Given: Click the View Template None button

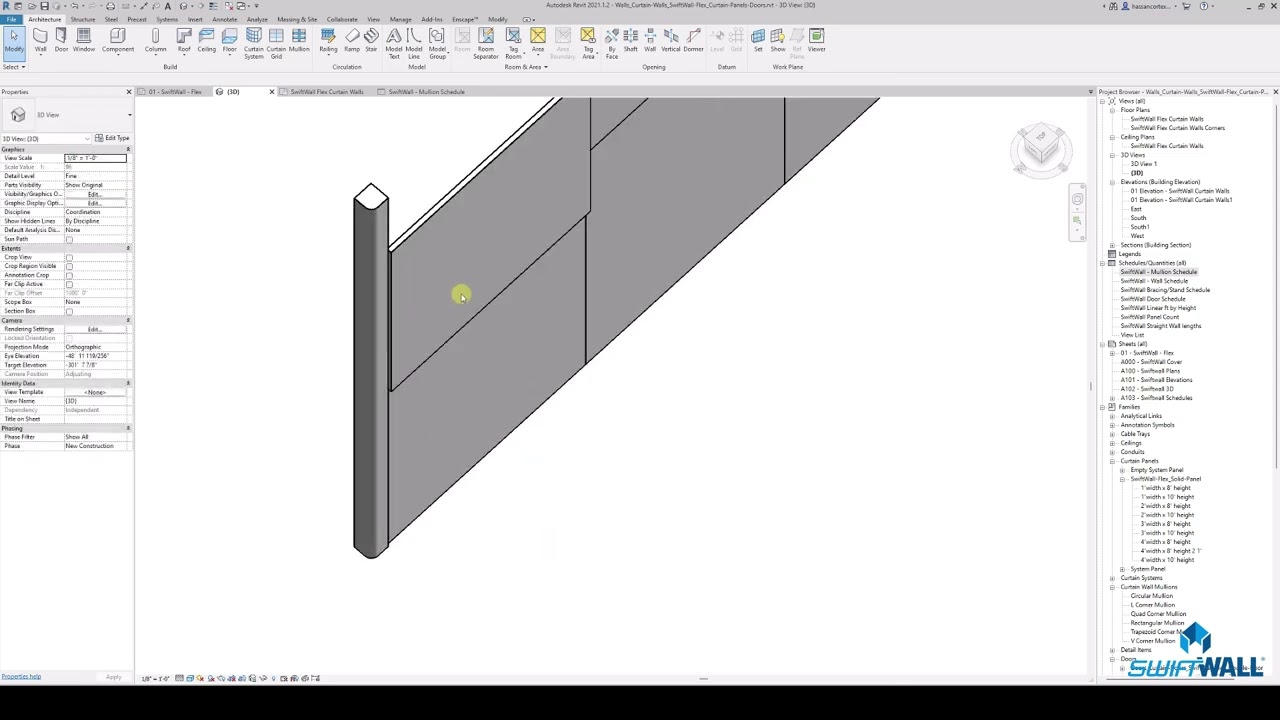Looking at the screenshot, I should tap(95, 392).
